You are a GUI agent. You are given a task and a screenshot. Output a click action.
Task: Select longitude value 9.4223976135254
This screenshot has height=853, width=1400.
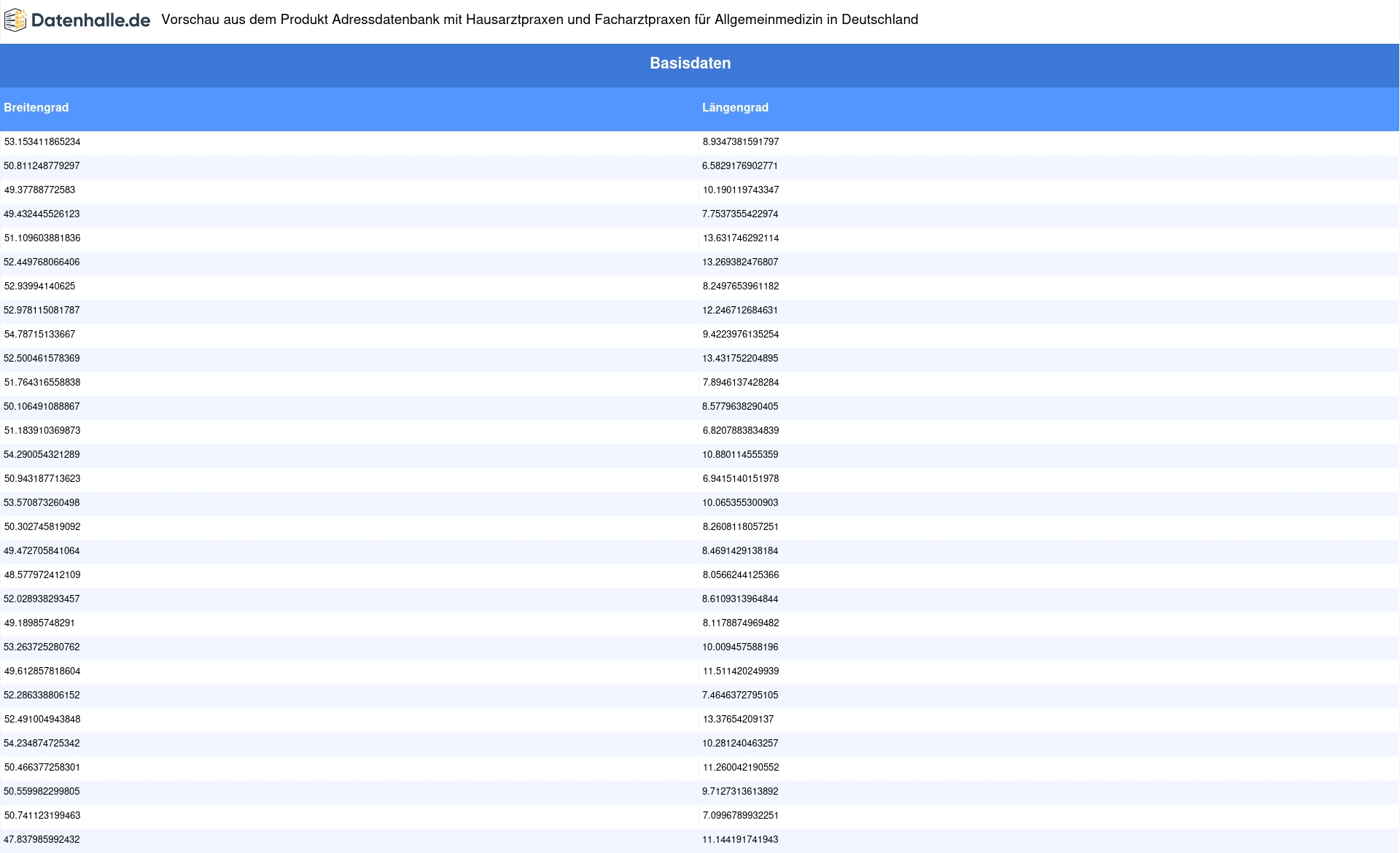741,335
